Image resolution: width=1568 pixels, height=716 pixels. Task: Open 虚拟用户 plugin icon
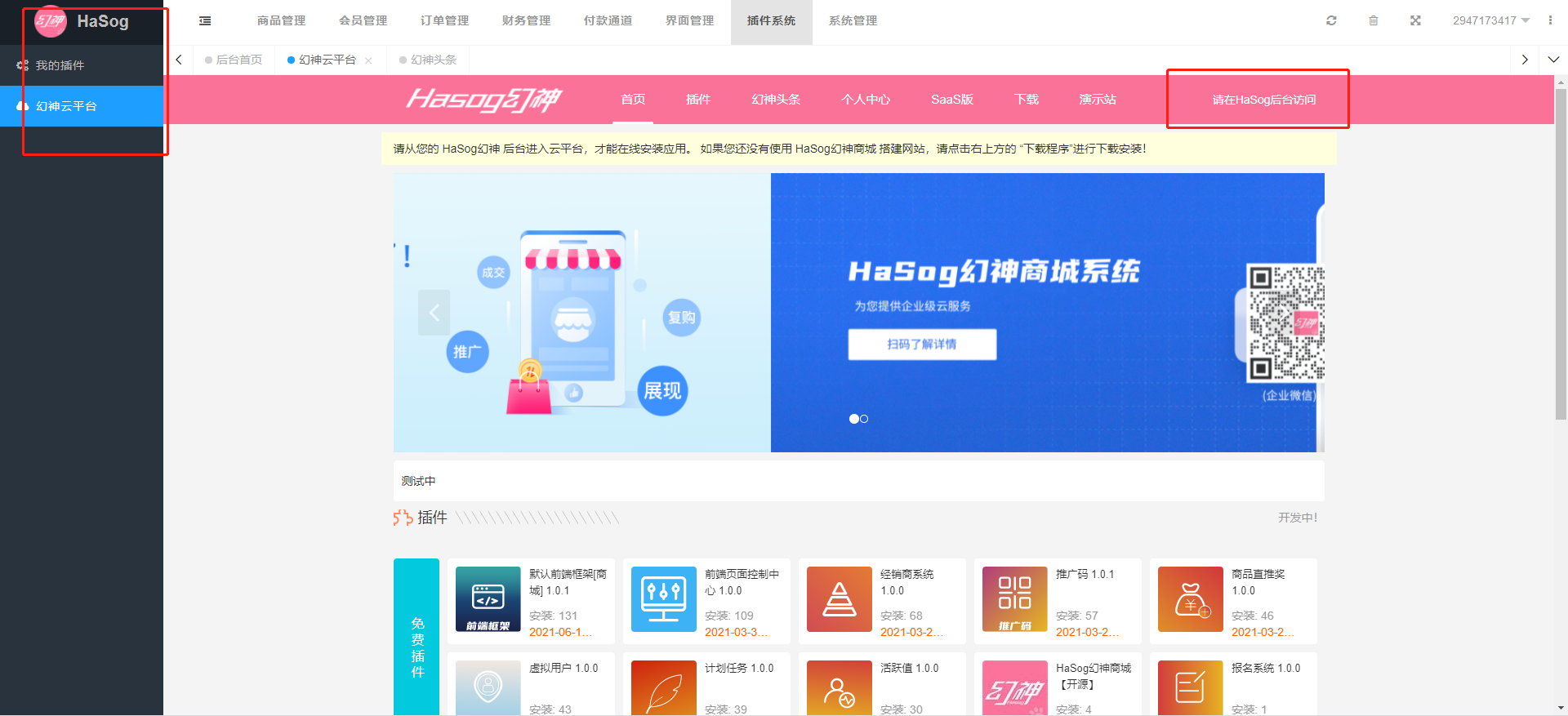click(488, 688)
